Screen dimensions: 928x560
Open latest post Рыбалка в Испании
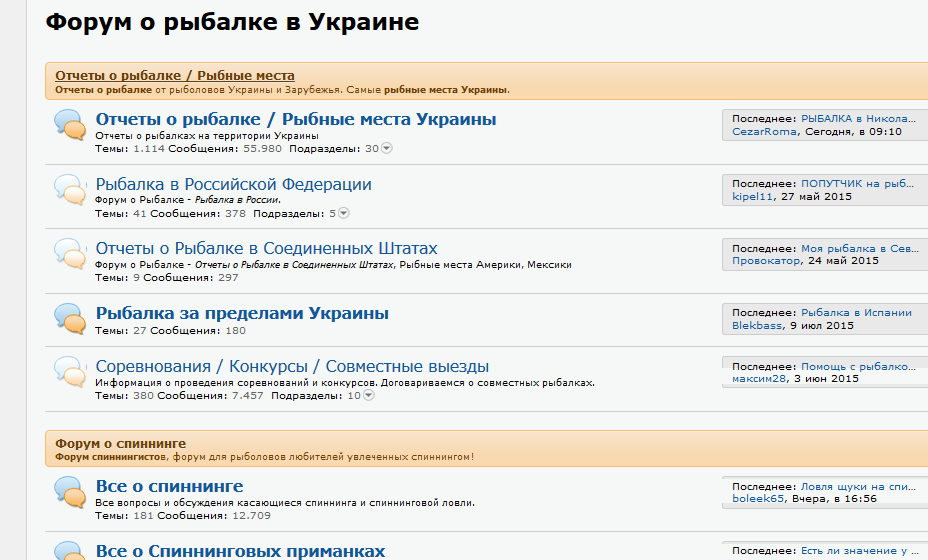(856, 312)
